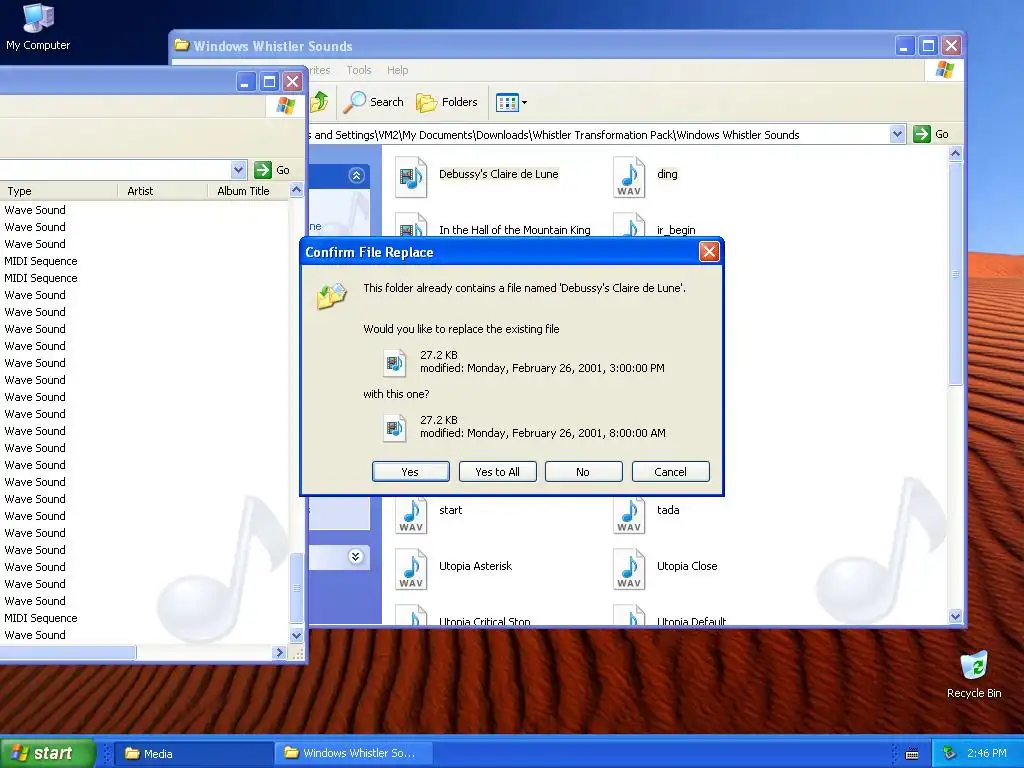Choose Yes to All in replace dialog

[x=497, y=472]
